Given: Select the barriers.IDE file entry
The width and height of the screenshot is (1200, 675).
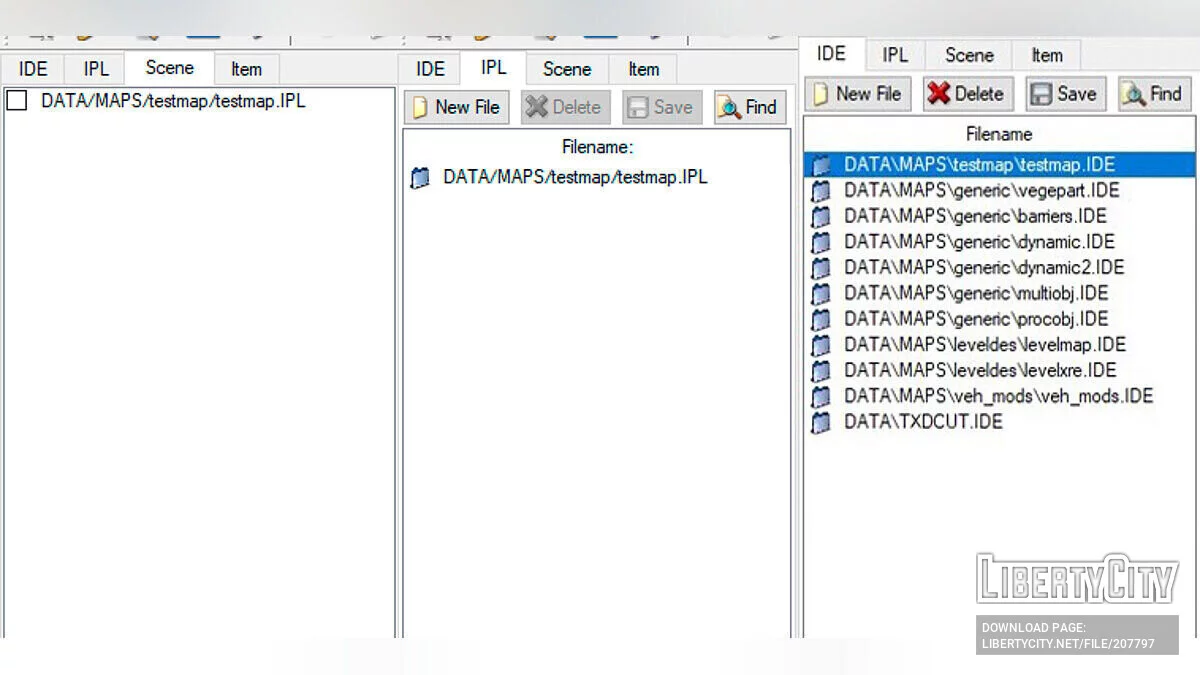Looking at the screenshot, I should coord(974,216).
